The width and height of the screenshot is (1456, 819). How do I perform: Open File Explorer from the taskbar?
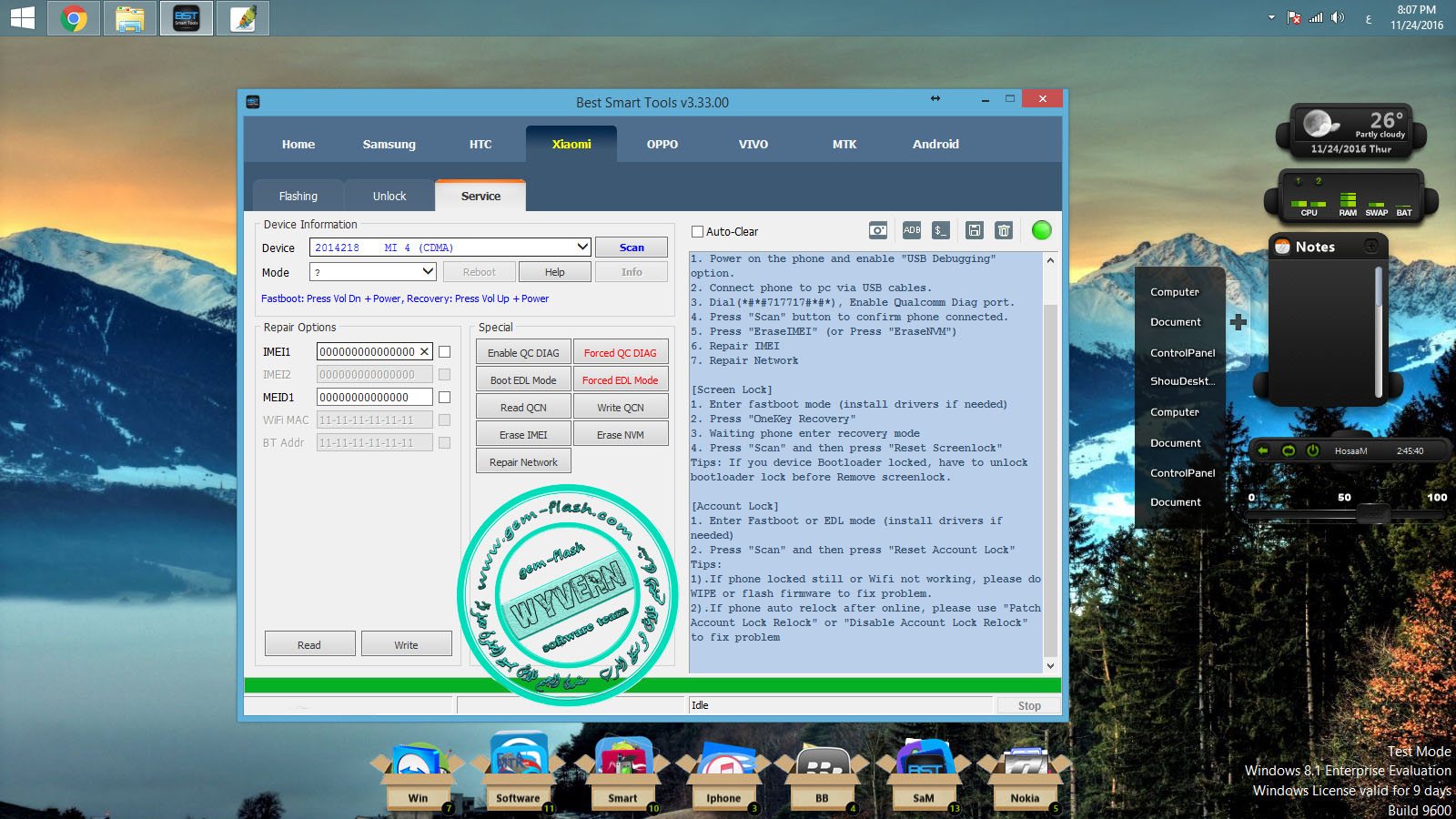130,18
